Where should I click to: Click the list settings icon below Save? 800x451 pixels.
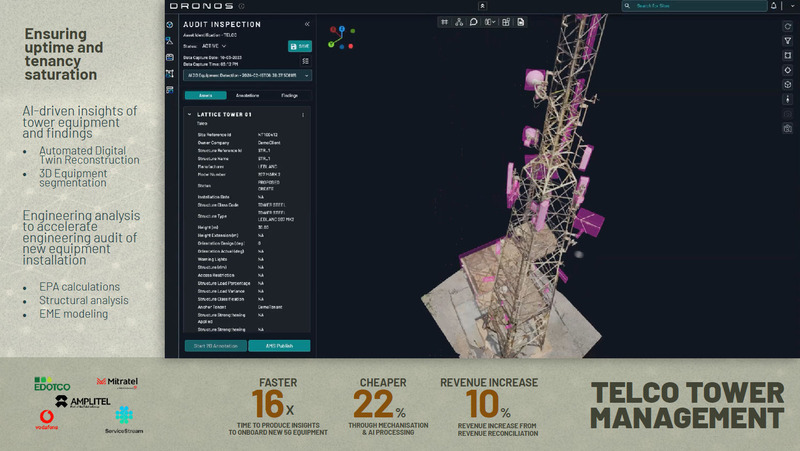pos(305,61)
